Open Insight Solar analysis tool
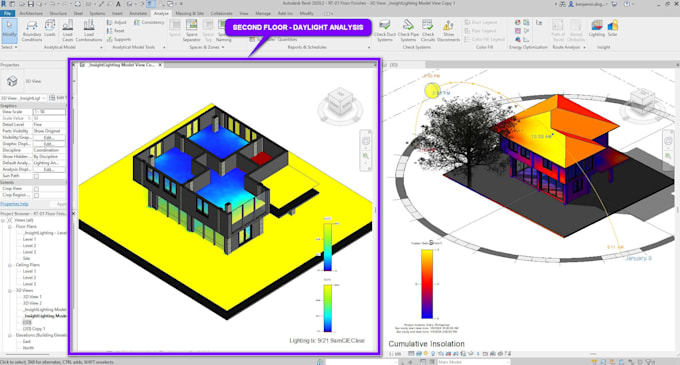 pyautogui.click(x=612, y=29)
